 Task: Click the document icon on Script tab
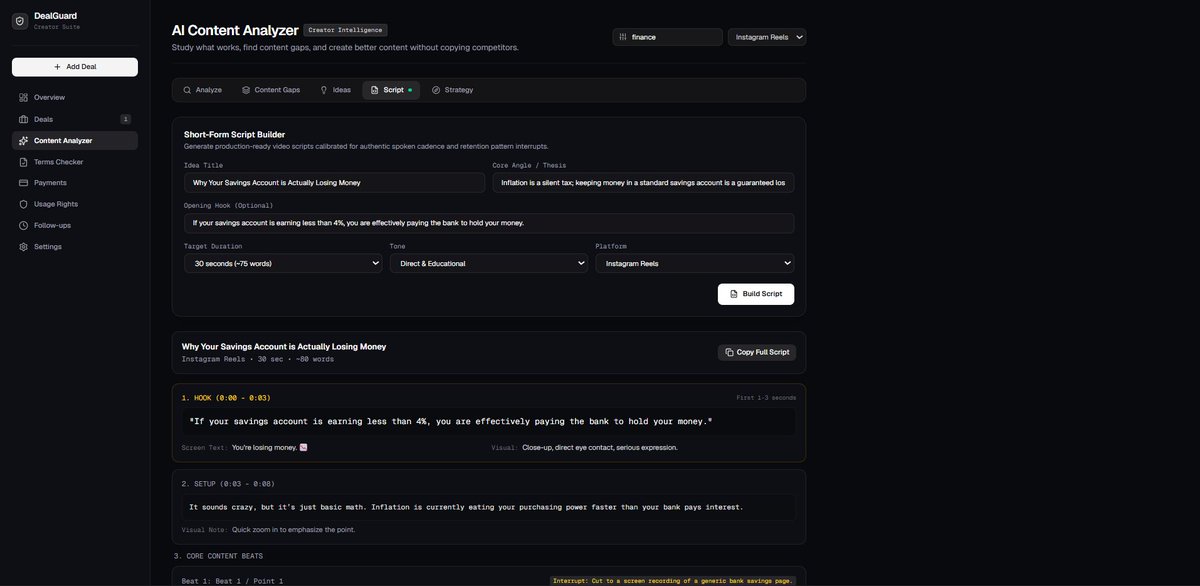point(375,90)
